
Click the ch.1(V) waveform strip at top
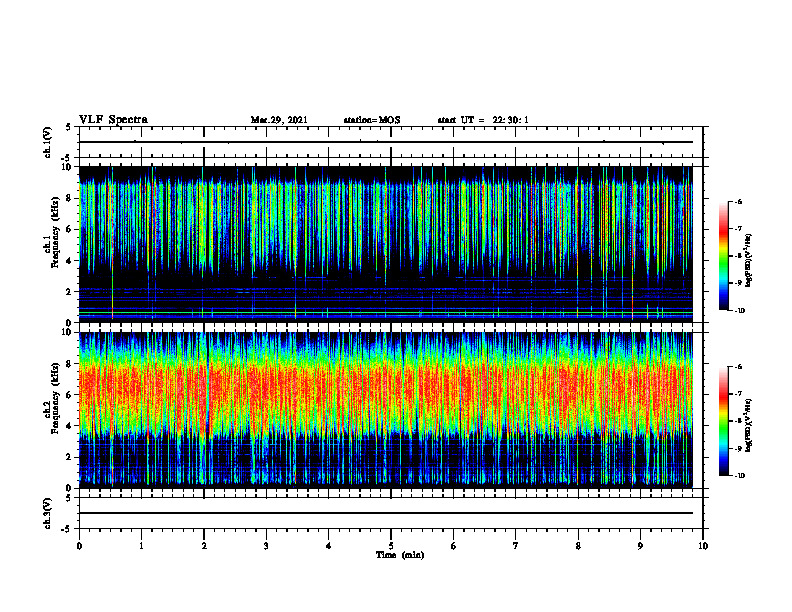pos(391,142)
